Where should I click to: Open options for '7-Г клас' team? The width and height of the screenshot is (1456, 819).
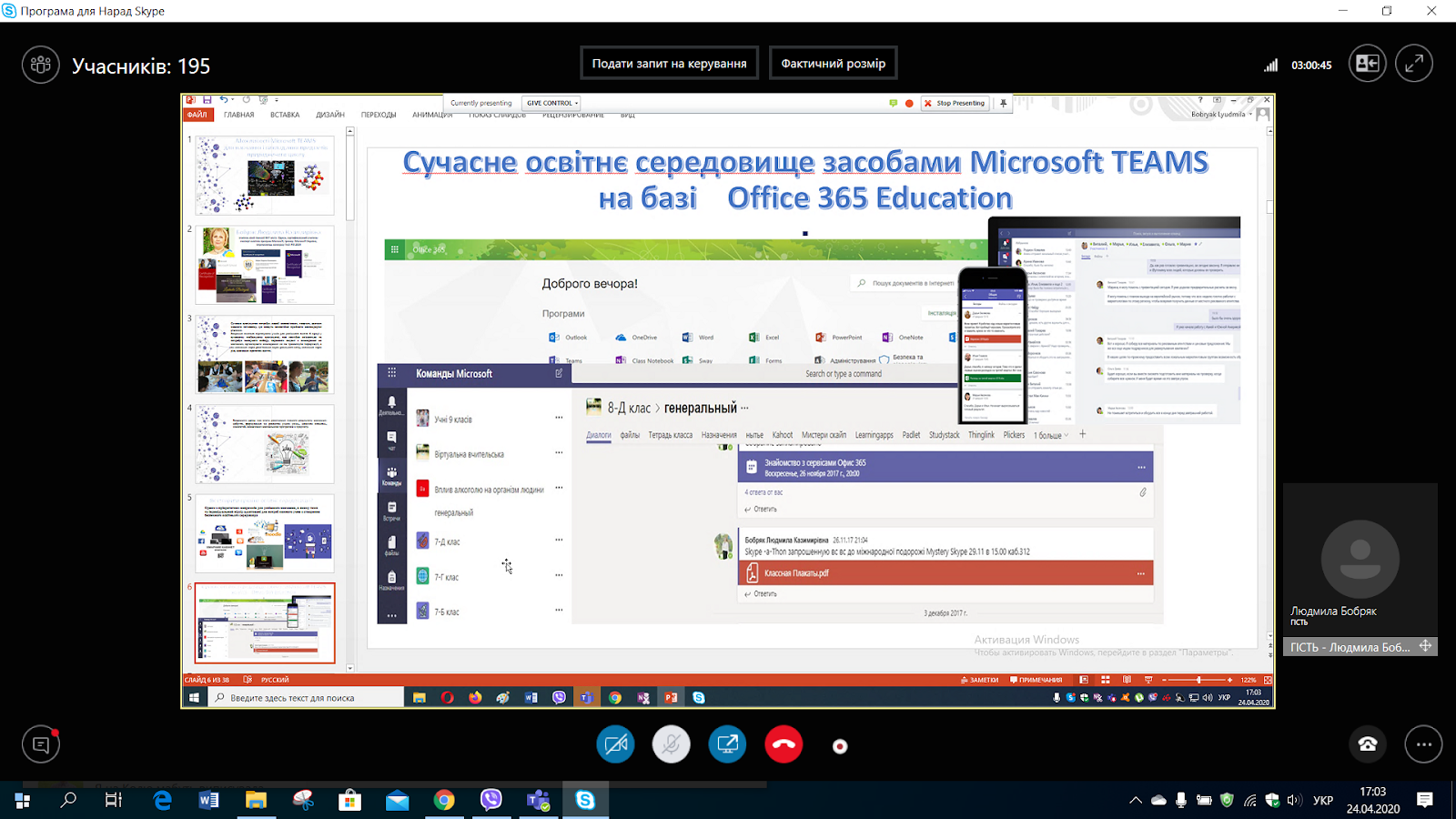(559, 576)
